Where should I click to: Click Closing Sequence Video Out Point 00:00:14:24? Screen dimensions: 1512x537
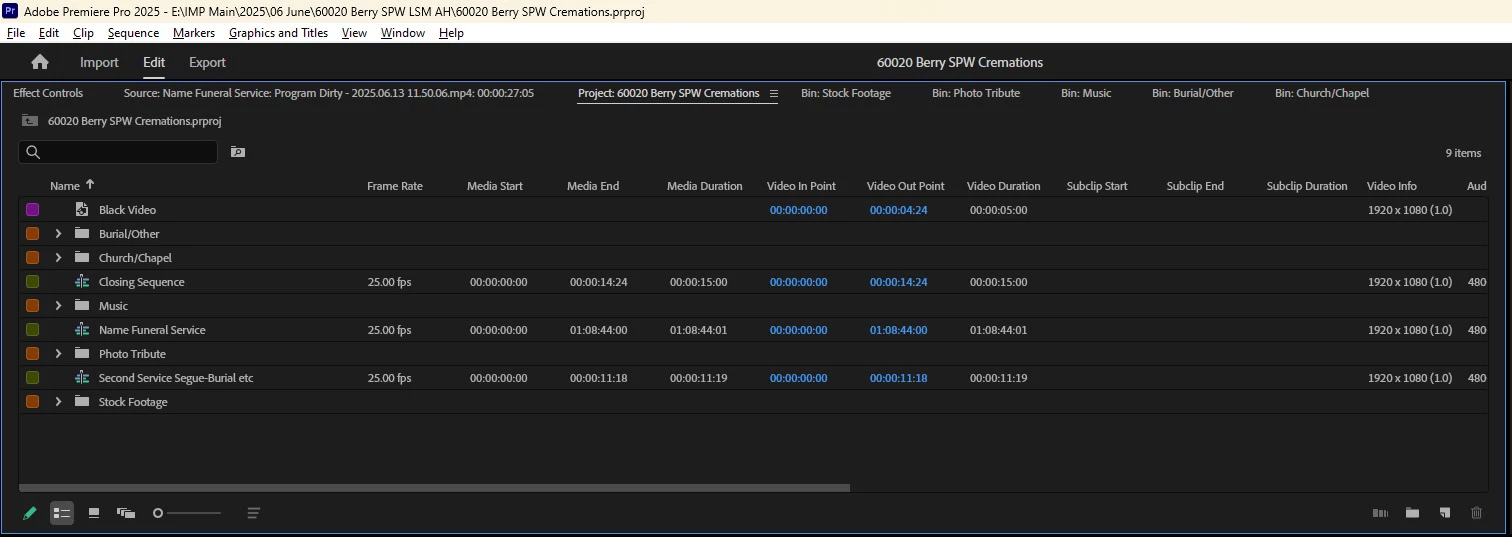[898, 282]
